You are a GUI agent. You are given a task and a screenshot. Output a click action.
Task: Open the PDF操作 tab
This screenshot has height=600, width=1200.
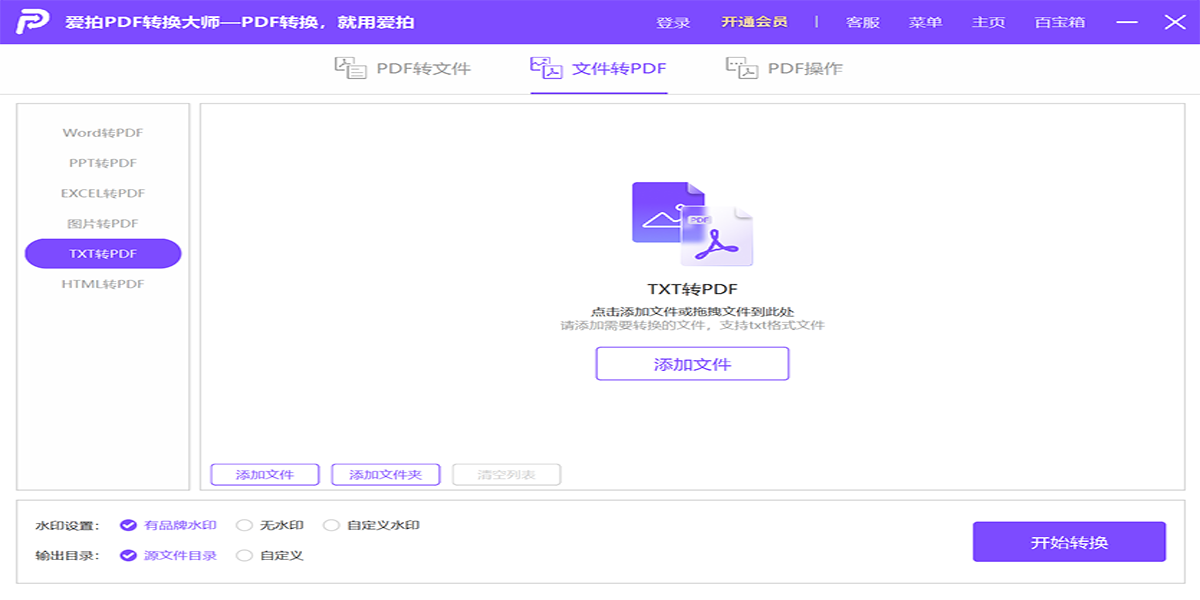[x=784, y=69]
